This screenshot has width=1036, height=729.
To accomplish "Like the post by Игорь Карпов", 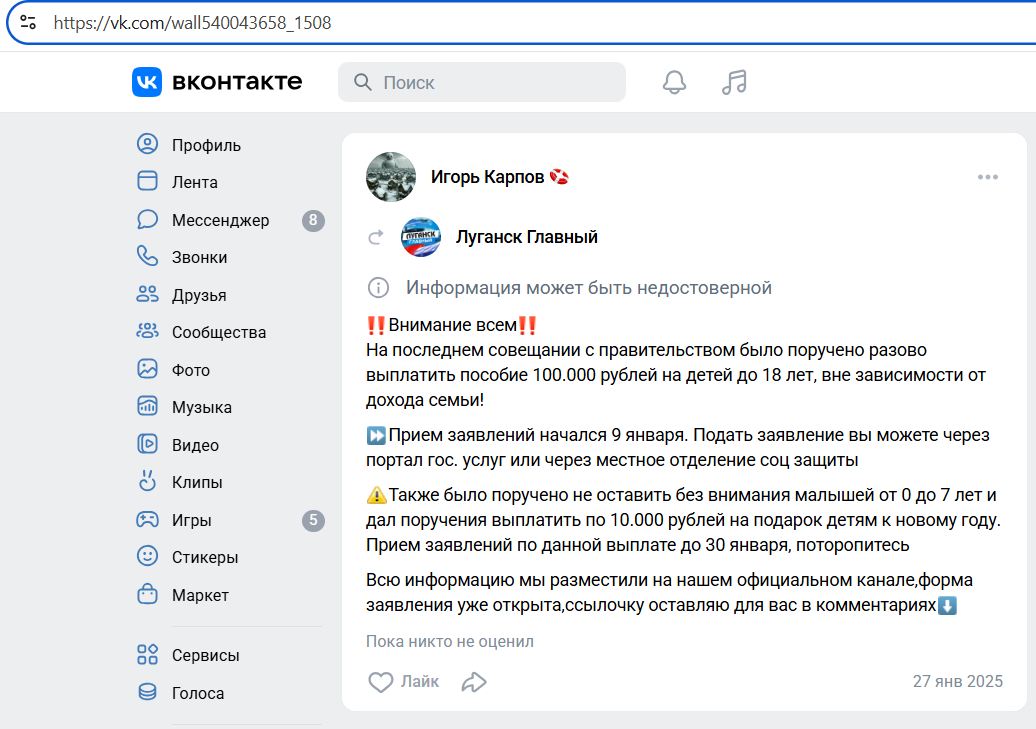I will [403, 681].
